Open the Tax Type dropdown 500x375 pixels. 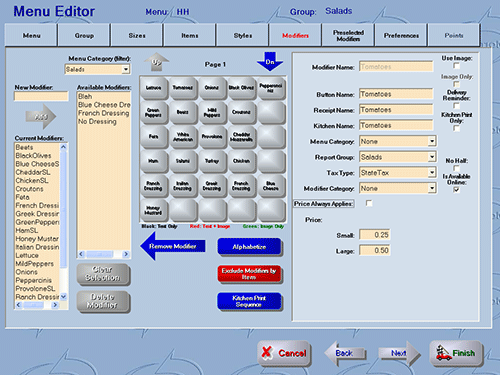tap(432, 173)
